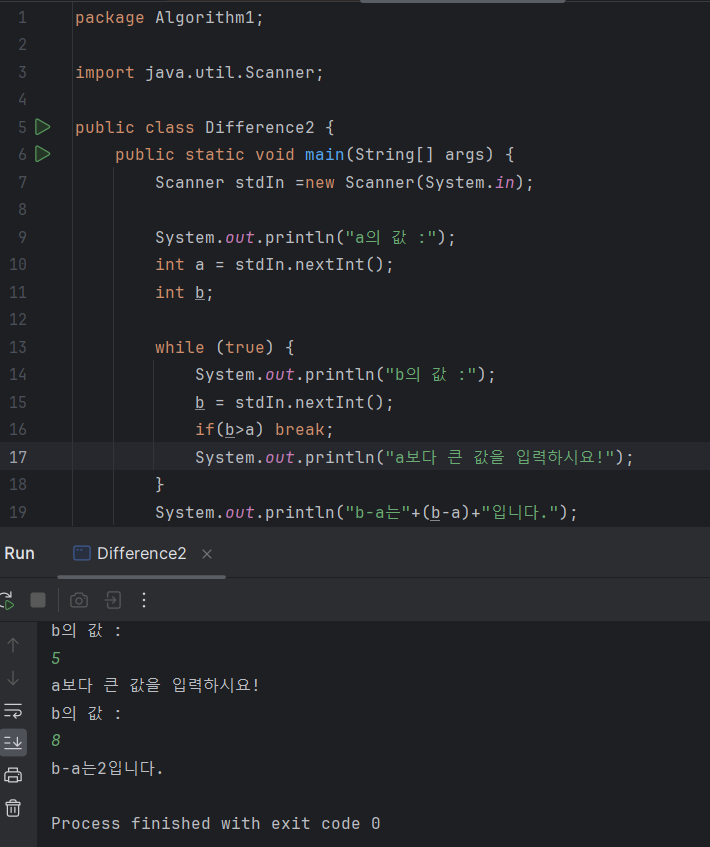Take a thread dump with the camera icon
The height and width of the screenshot is (847, 710).
tap(79, 600)
